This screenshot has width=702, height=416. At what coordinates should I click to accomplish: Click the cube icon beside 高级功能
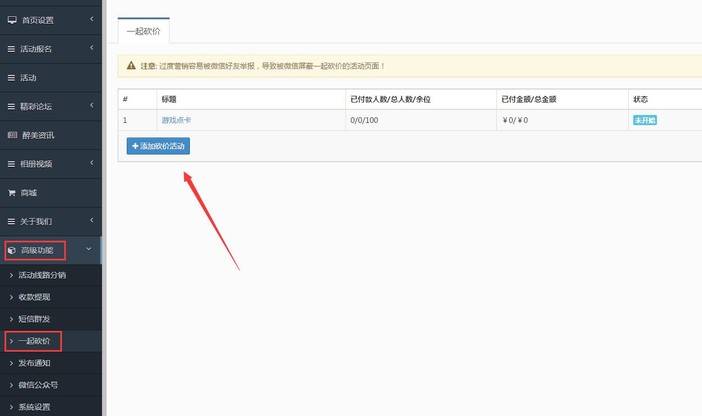point(12,250)
